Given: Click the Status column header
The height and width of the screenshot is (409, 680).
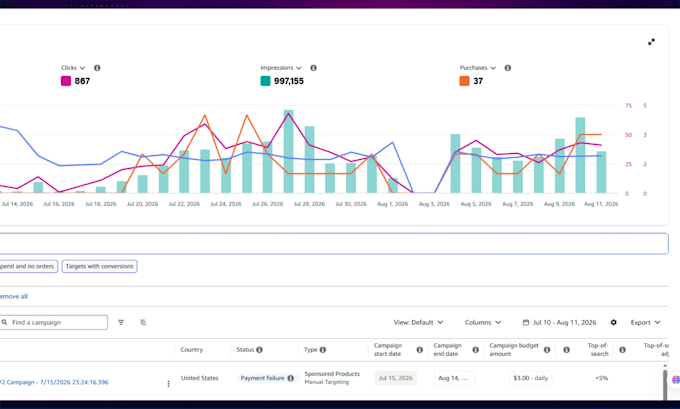Looking at the screenshot, I should (245, 350).
